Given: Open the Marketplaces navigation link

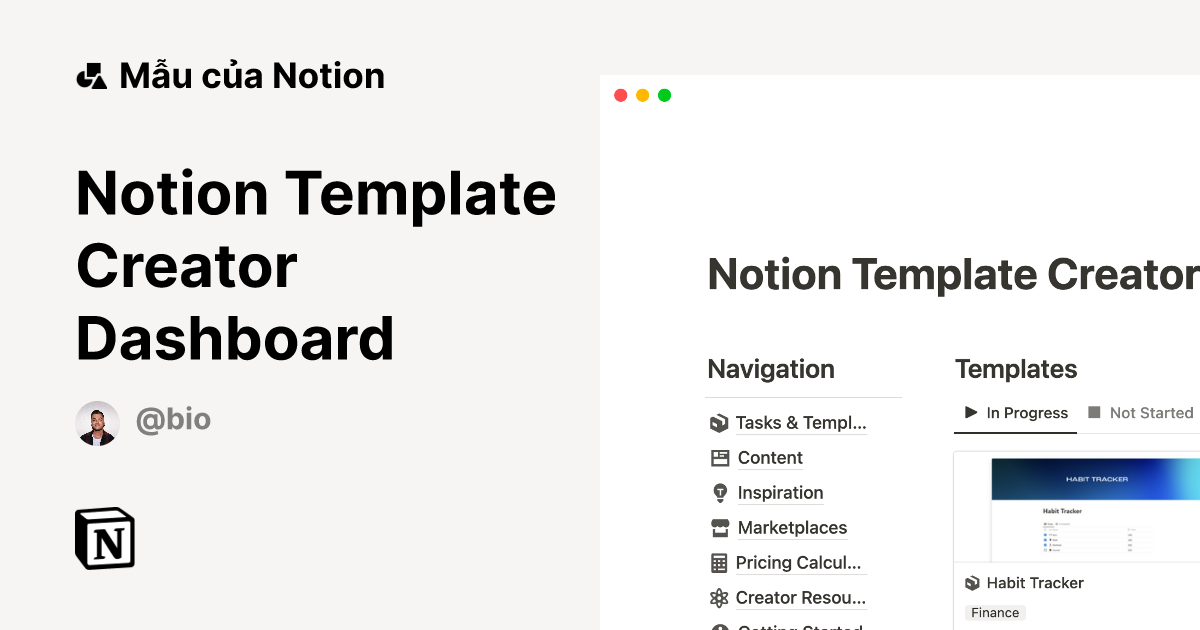Looking at the screenshot, I should (x=792, y=528).
